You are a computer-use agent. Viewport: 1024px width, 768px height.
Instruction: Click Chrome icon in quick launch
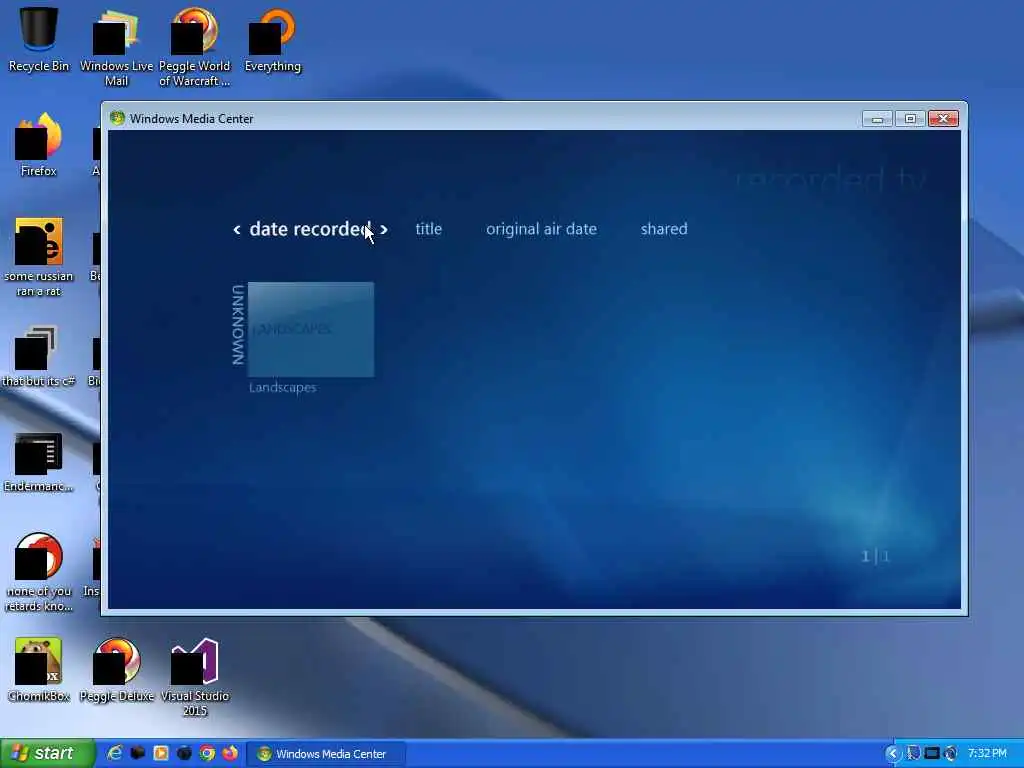coord(207,753)
